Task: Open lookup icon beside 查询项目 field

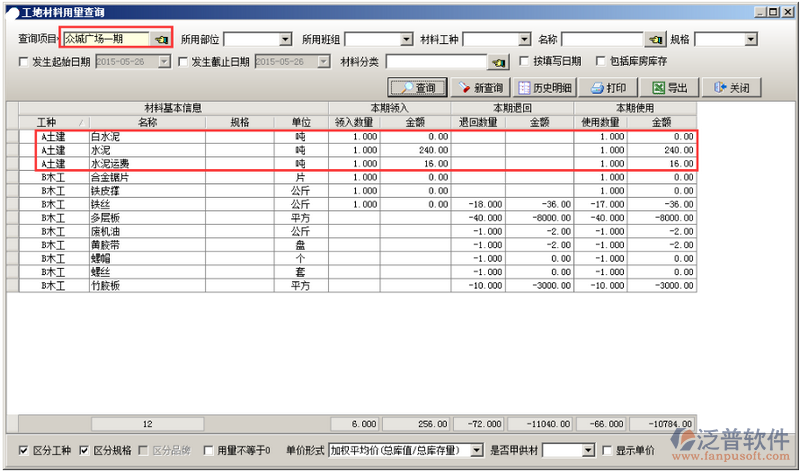Action: [x=160, y=39]
